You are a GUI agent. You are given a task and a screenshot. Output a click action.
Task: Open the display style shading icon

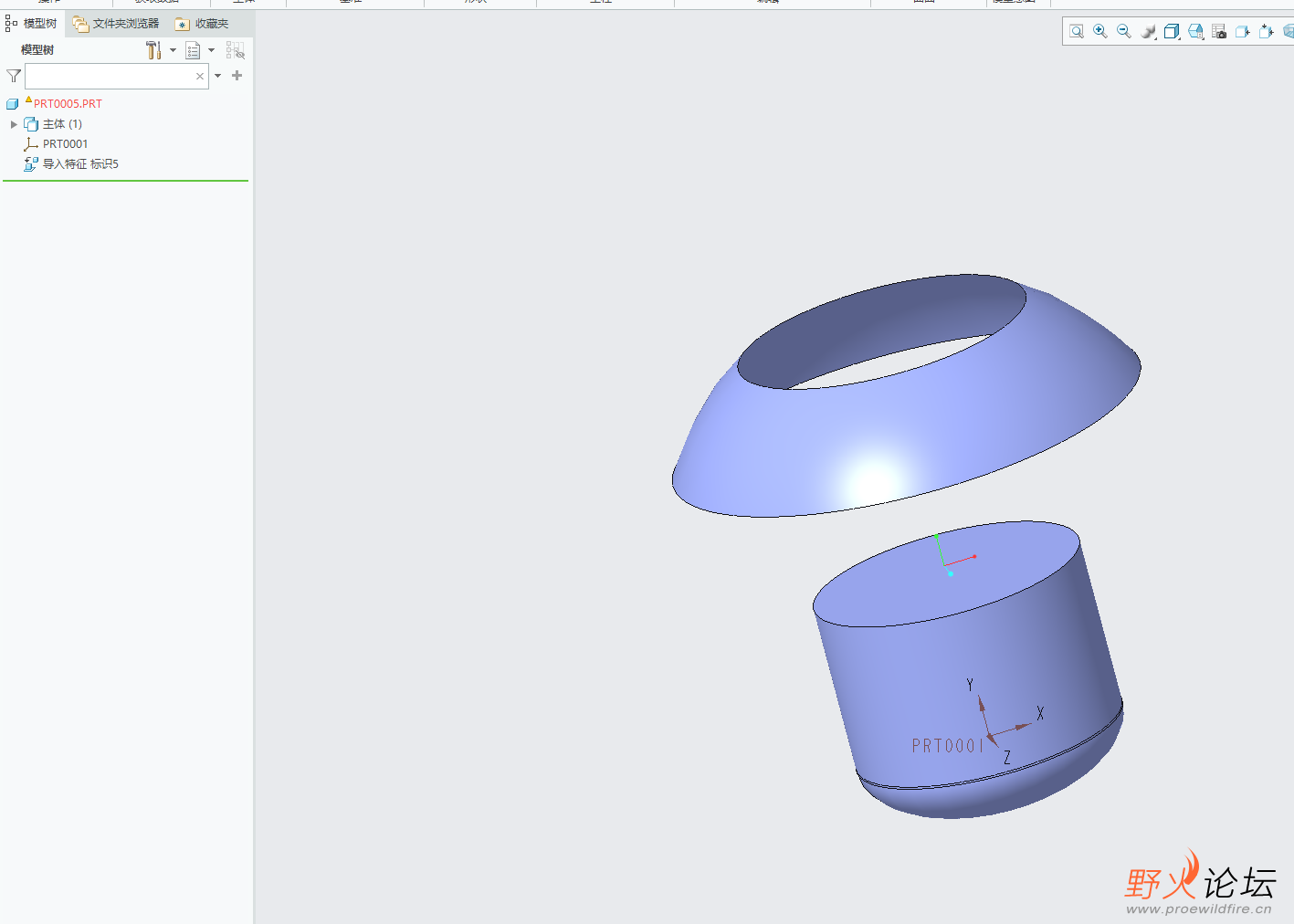coord(1148,32)
